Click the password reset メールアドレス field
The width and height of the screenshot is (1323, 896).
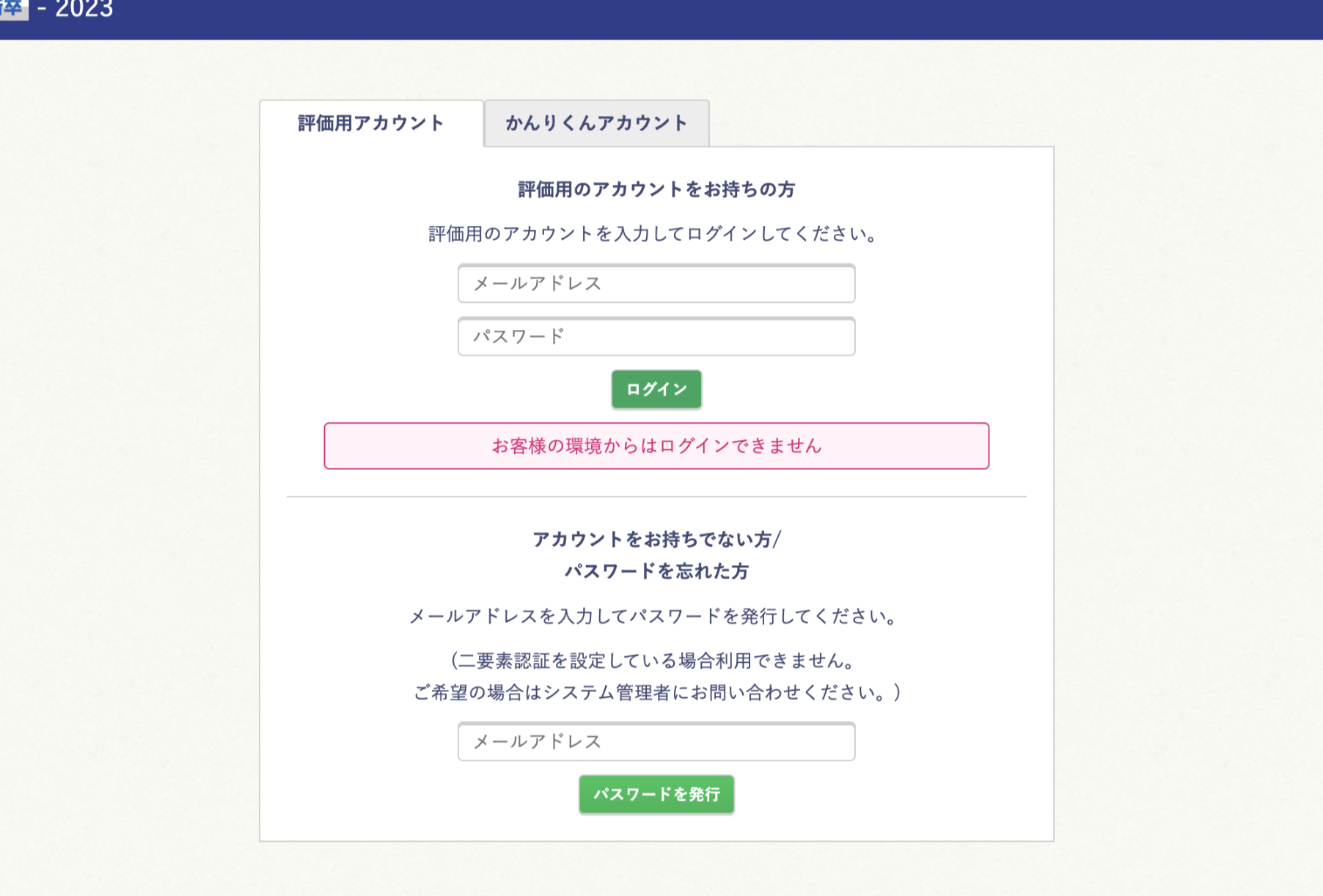pos(656,741)
